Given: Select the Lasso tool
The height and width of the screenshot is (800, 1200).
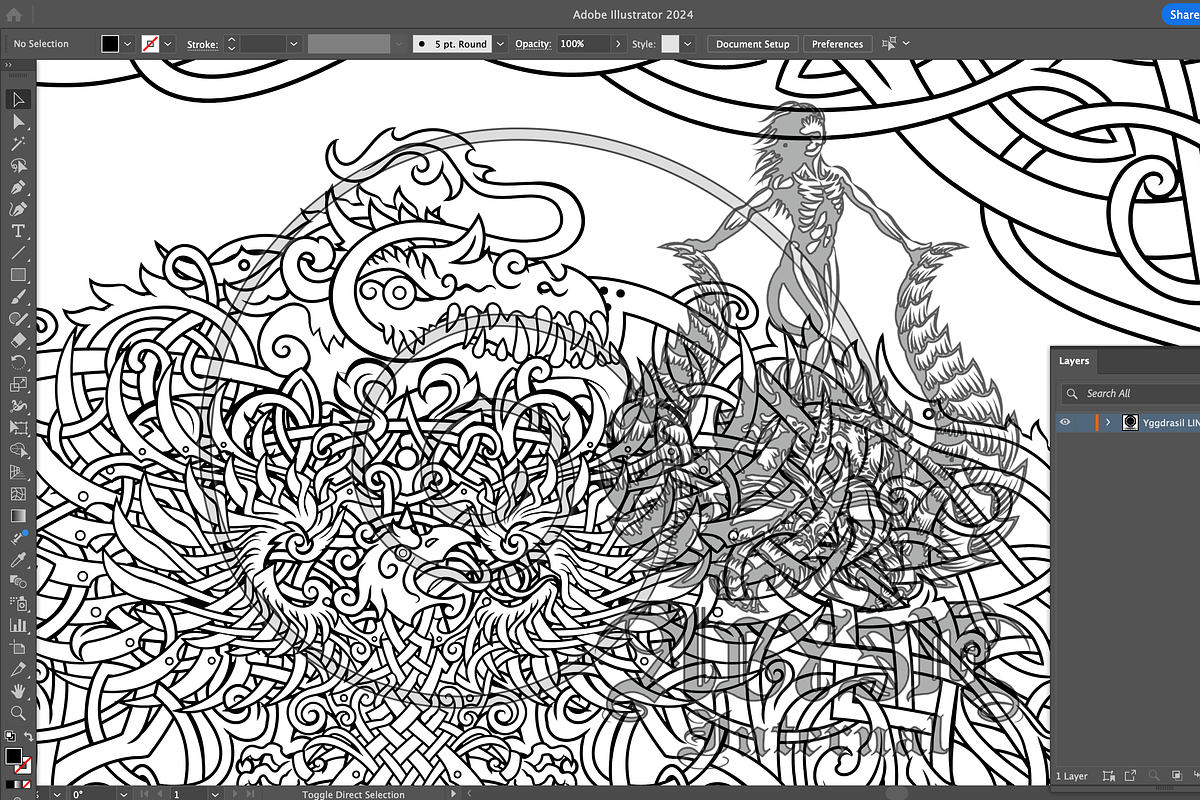Looking at the screenshot, I should point(18,165).
